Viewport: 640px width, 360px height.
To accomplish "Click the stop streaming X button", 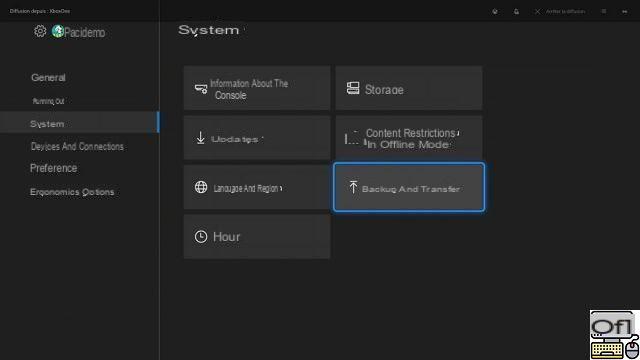I will click(538, 11).
